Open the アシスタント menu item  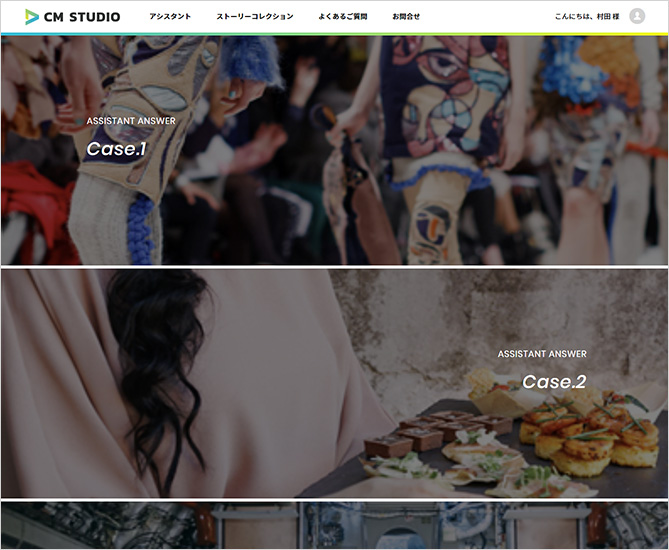click(x=170, y=16)
